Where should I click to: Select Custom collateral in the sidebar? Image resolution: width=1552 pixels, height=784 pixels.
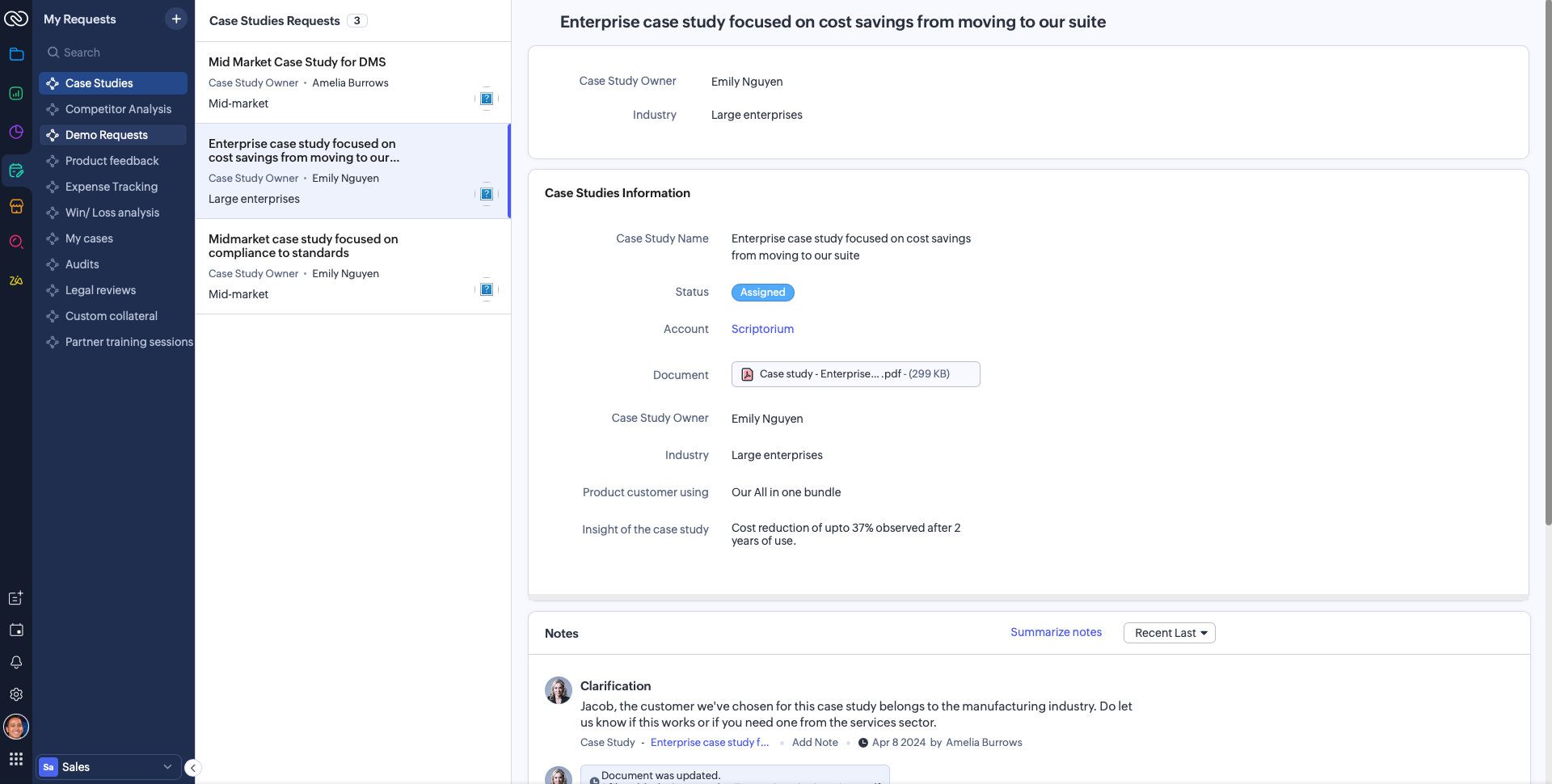click(x=113, y=316)
